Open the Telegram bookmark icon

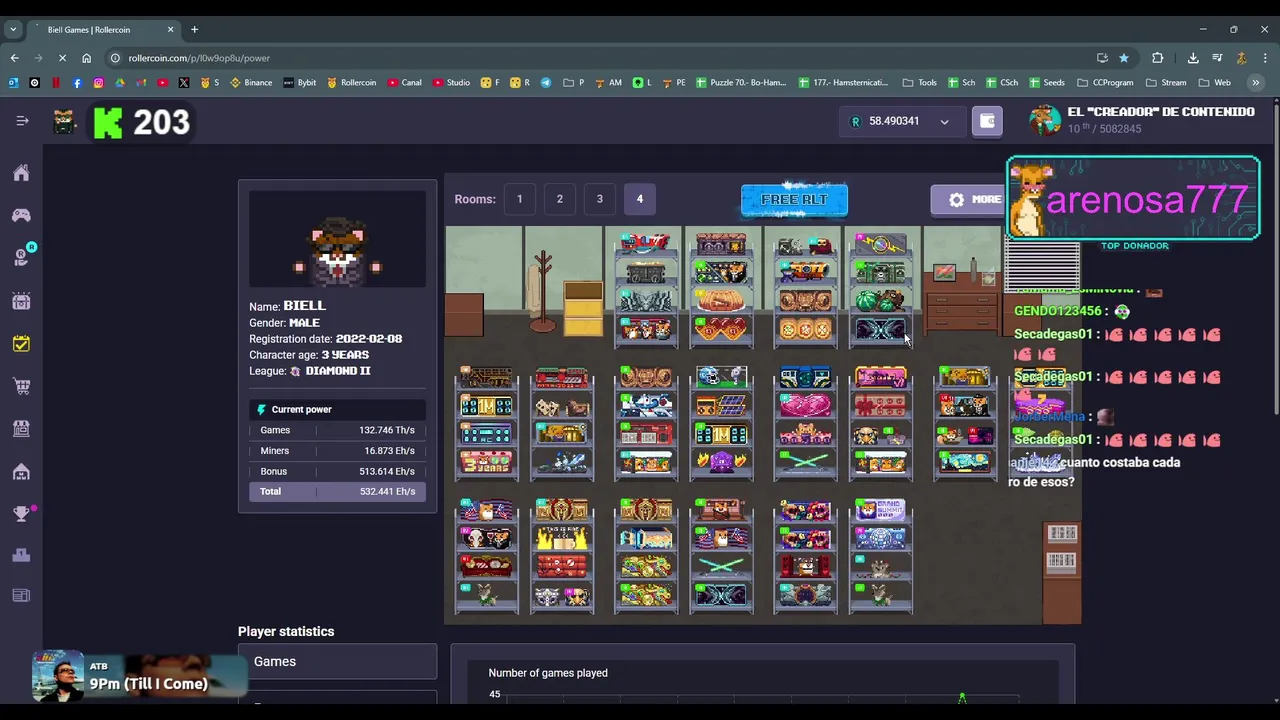click(546, 83)
